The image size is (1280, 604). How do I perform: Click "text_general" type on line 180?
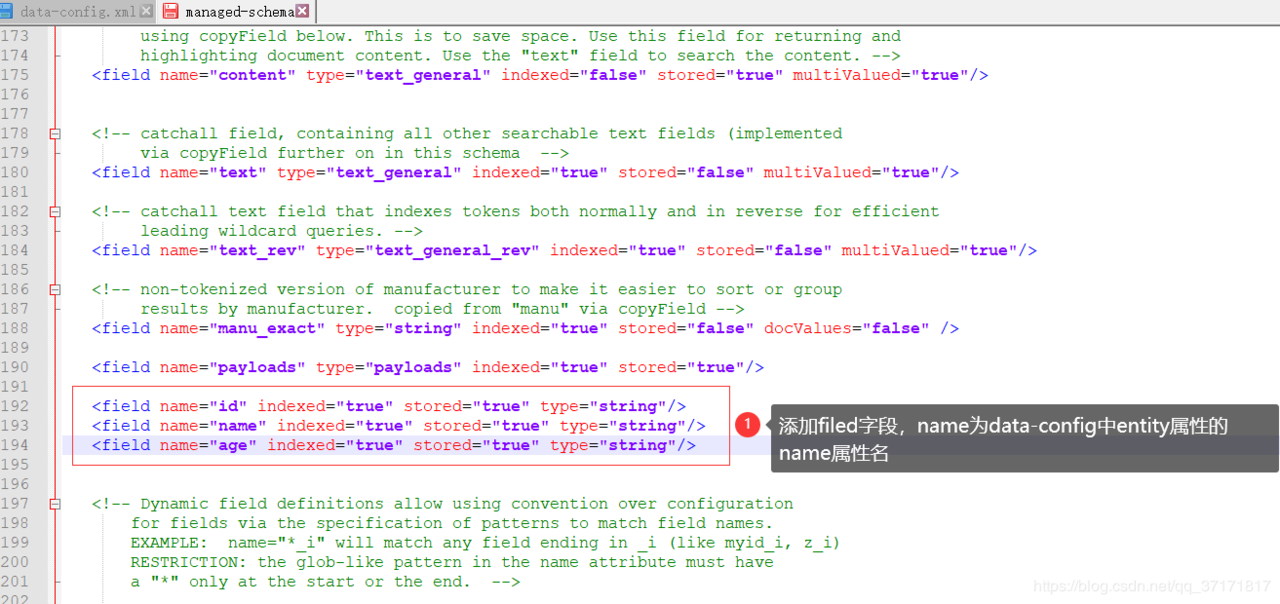[394, 172]
